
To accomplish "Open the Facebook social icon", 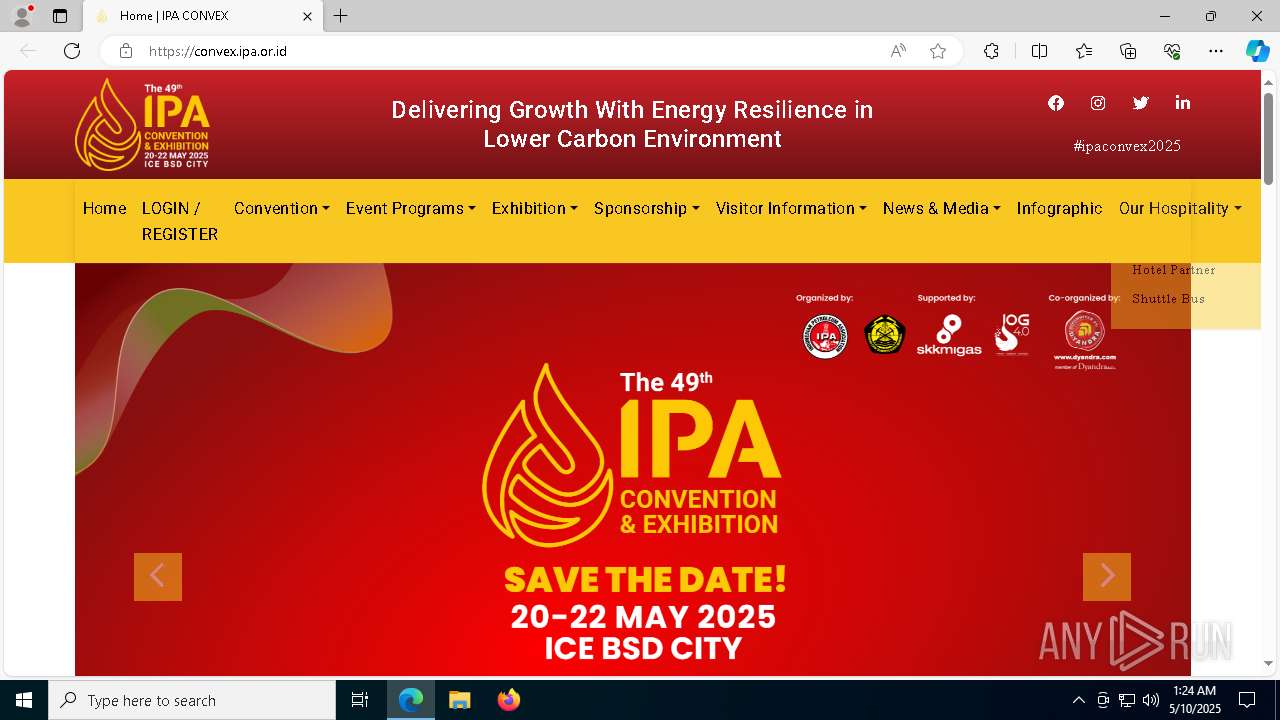I will coord(1056,103).
